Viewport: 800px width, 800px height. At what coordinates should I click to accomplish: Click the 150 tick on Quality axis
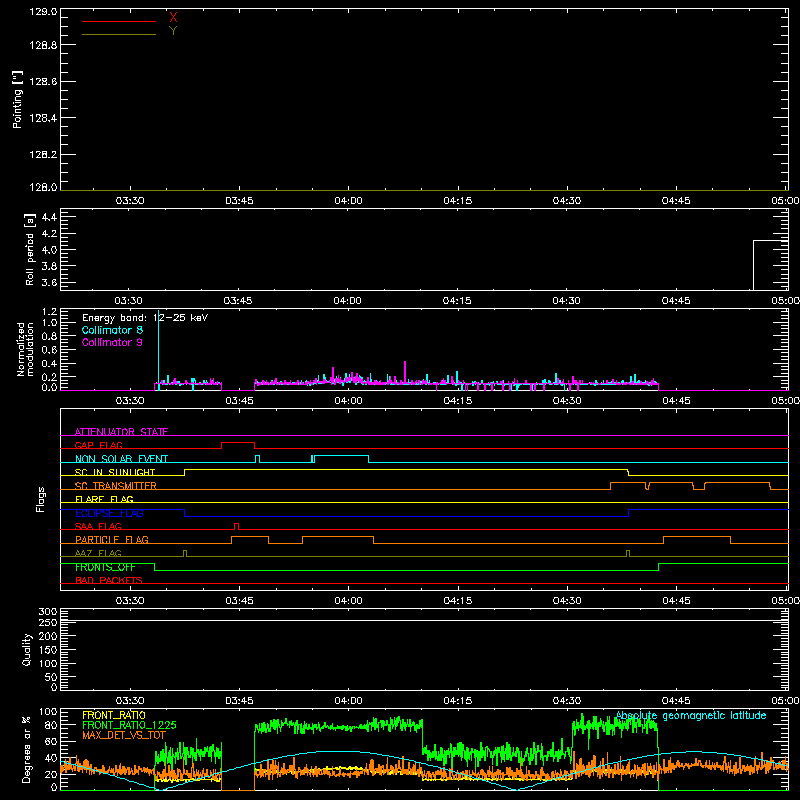coord(47,650)
